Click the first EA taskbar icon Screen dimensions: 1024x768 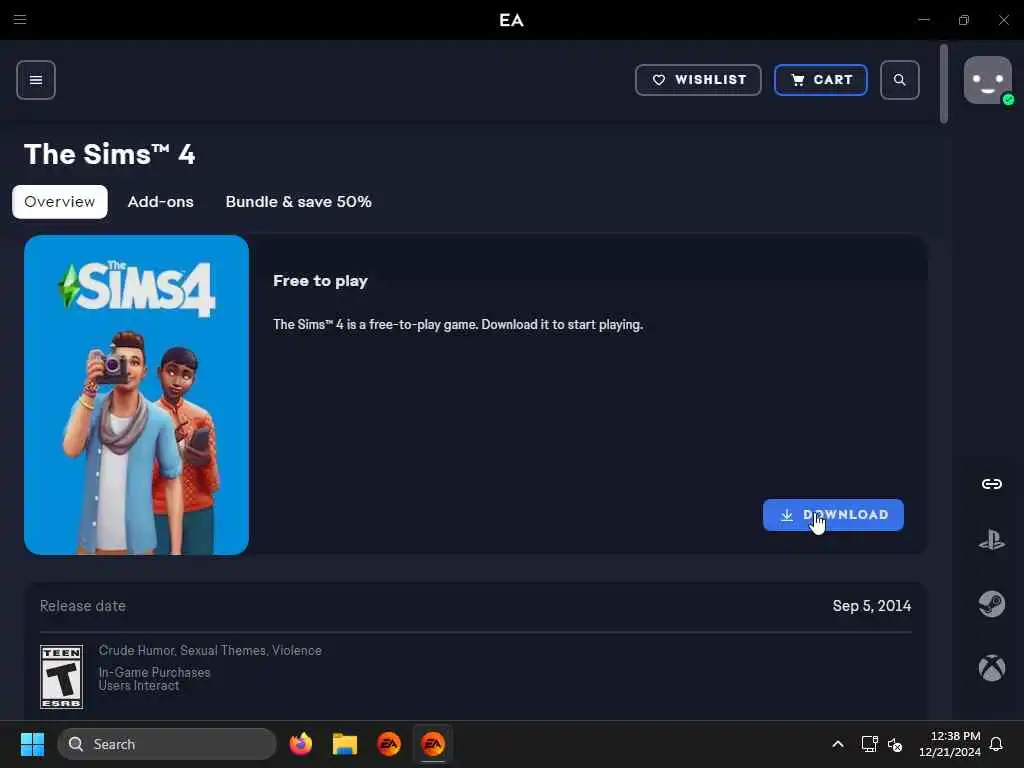click(x=389, y=744)
